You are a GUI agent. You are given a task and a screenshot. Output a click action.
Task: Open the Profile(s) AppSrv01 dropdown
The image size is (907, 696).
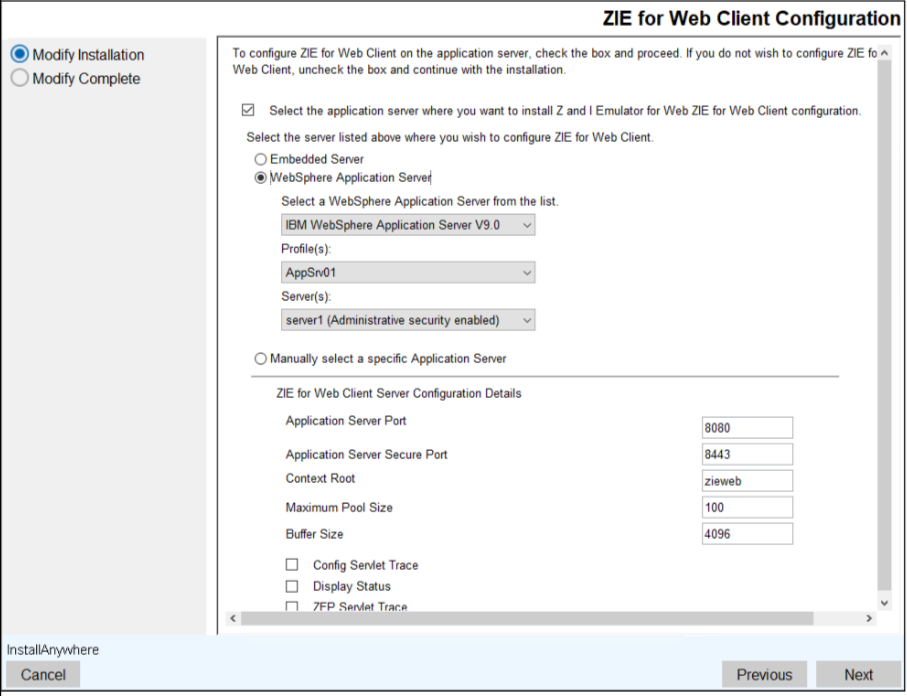coord(408,272)
